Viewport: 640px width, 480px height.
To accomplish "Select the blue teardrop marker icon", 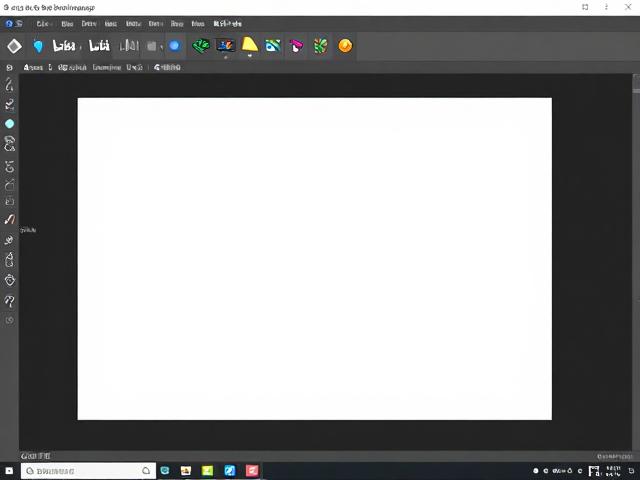I will (x=38, y=46).
